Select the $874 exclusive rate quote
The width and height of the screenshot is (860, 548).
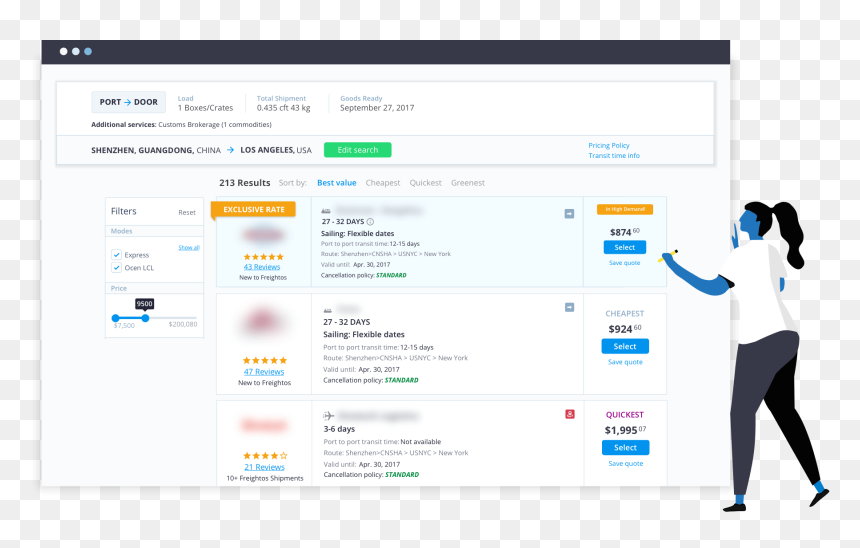point(625,247)
